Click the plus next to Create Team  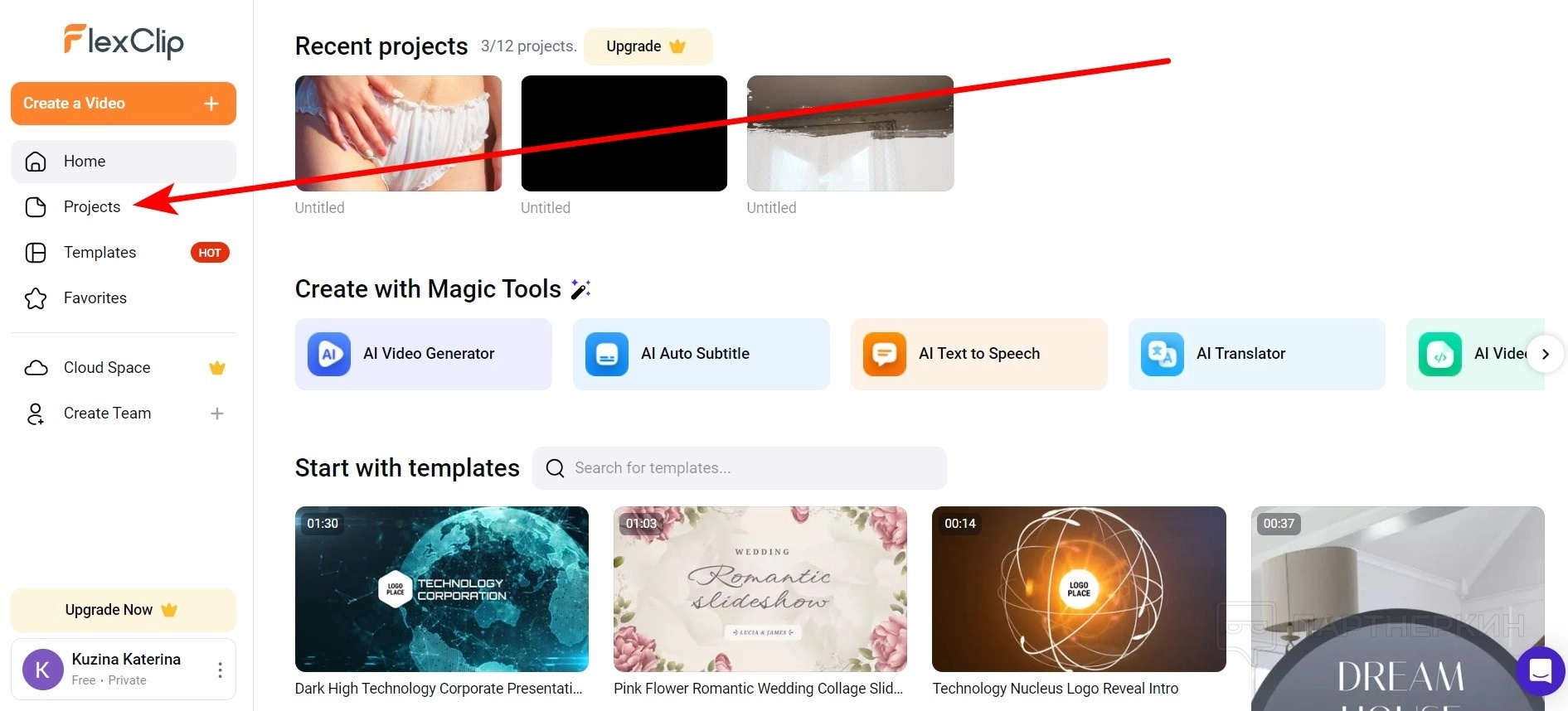217,414
